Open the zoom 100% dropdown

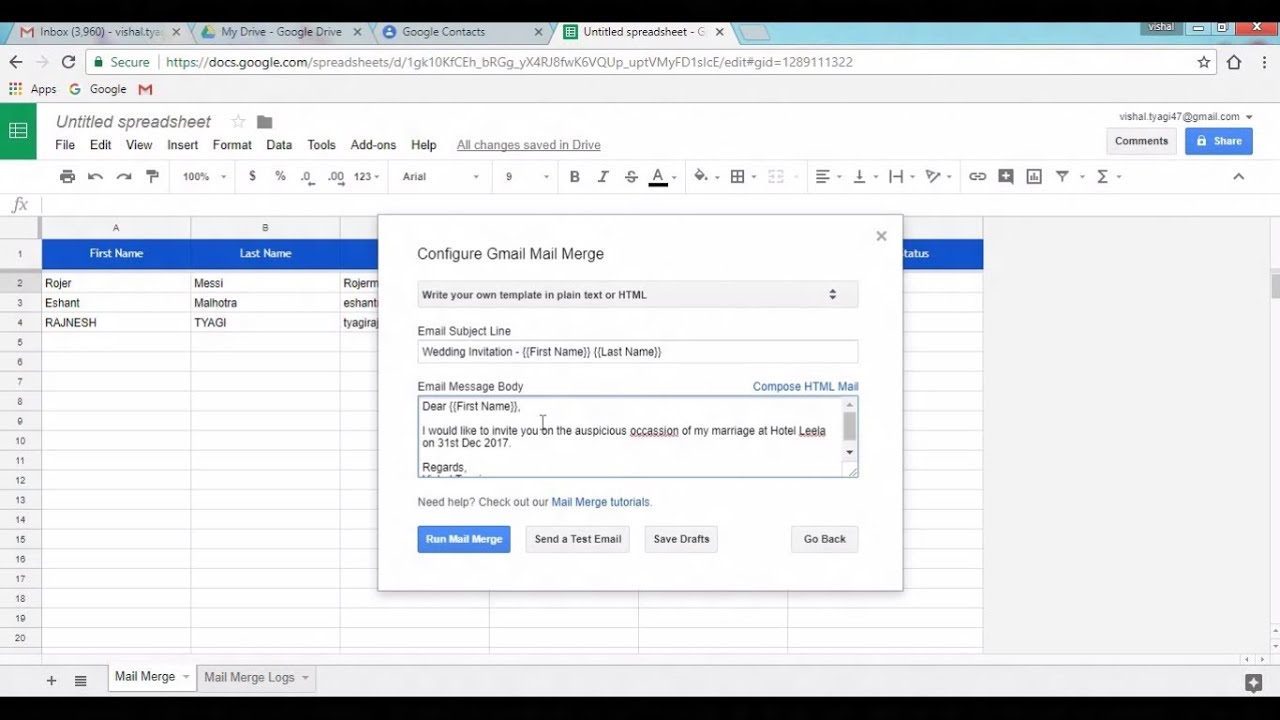[x=204, y=176]
